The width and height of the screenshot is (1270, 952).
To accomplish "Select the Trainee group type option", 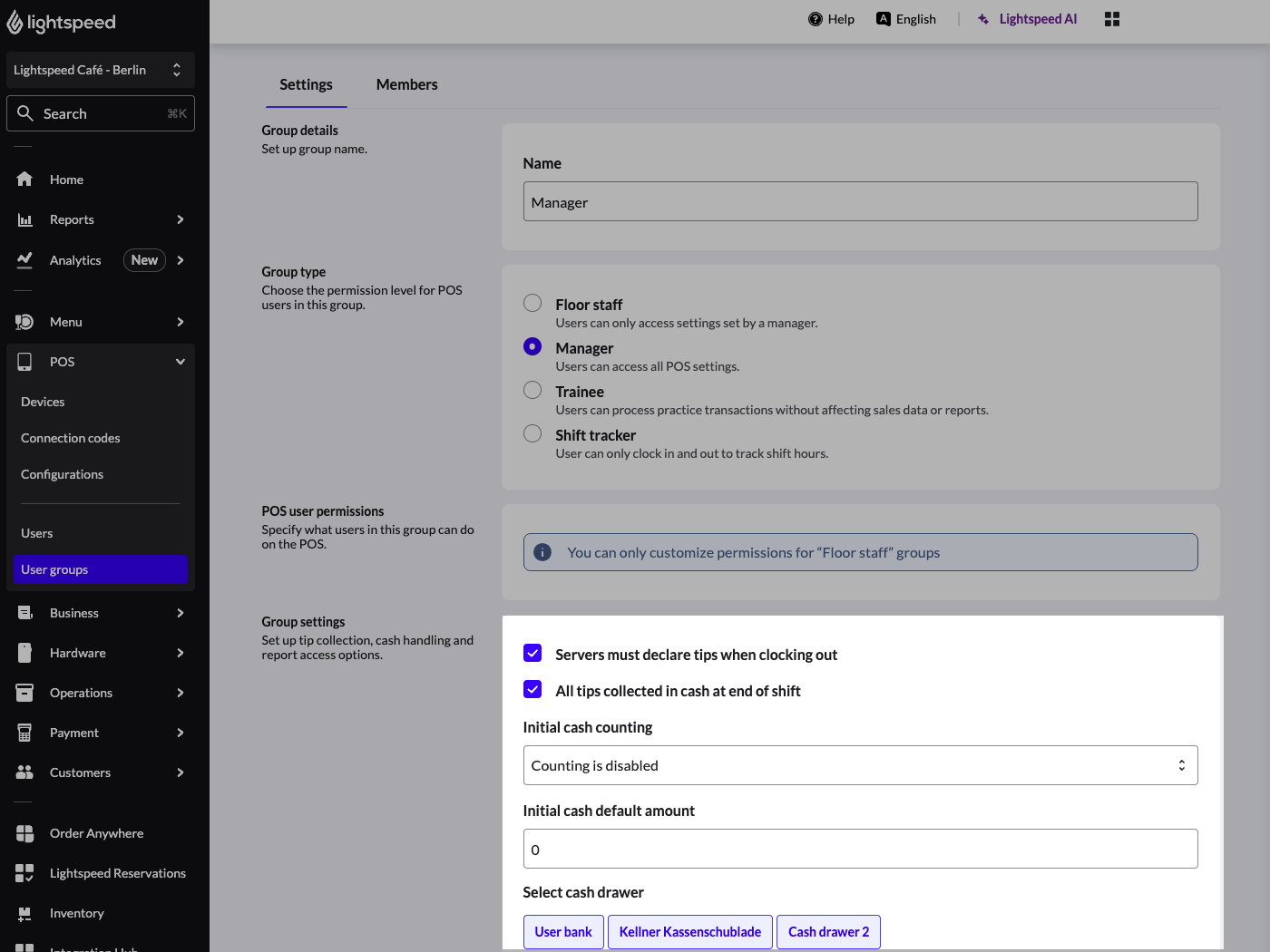I will click(532, 390).
